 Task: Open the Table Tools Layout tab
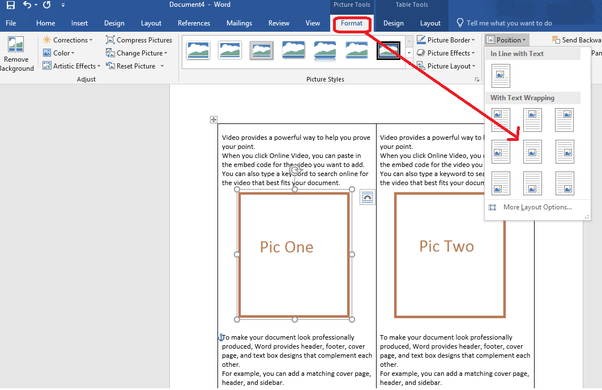pyautogui.click(x=430, y=23)
